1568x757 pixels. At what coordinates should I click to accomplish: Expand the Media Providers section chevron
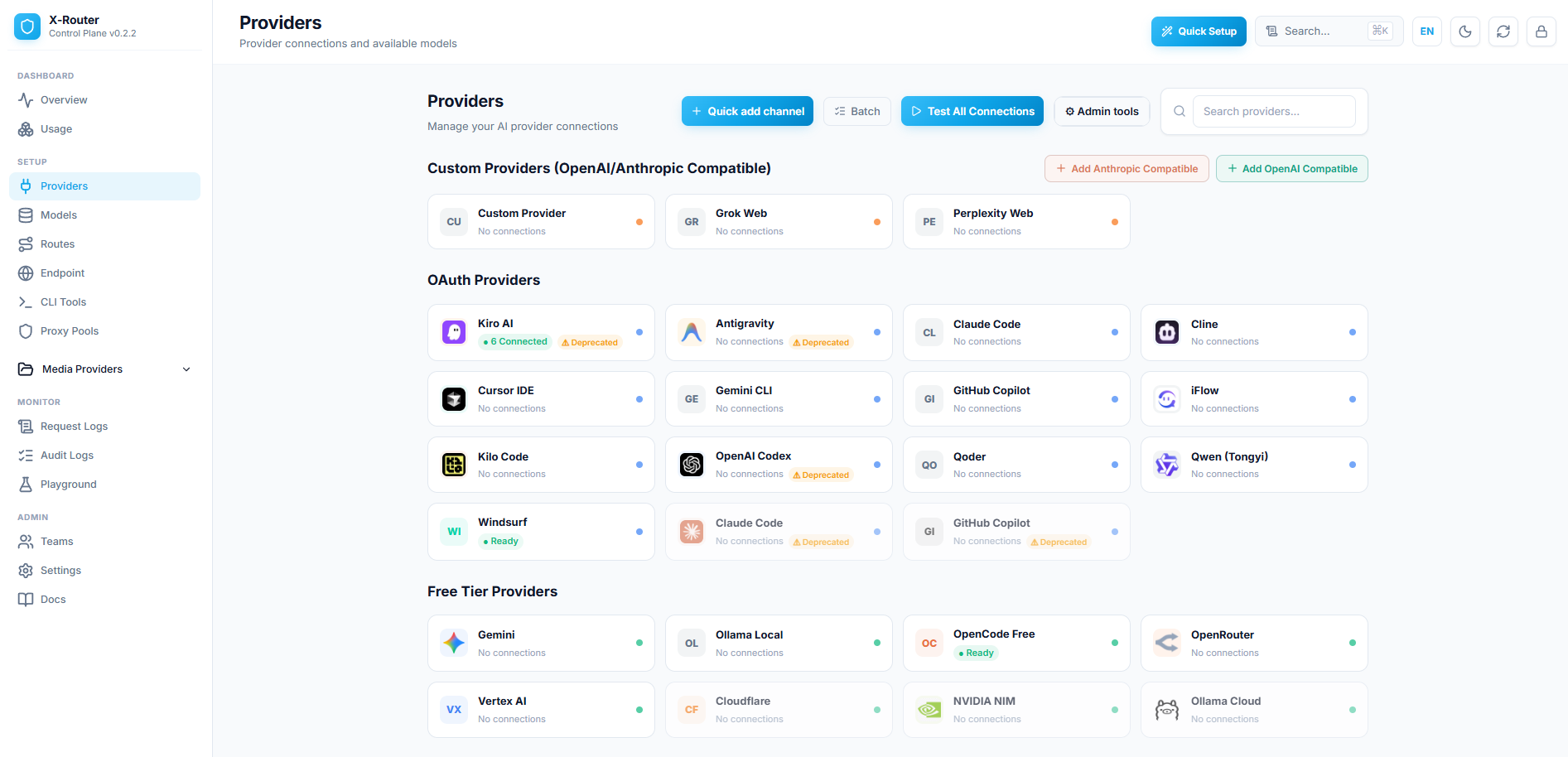pos(186,369)
